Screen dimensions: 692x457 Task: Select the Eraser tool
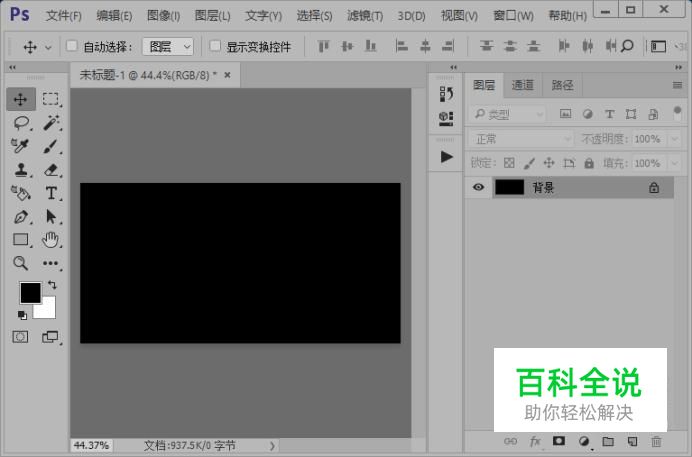[x=51, y=169]
